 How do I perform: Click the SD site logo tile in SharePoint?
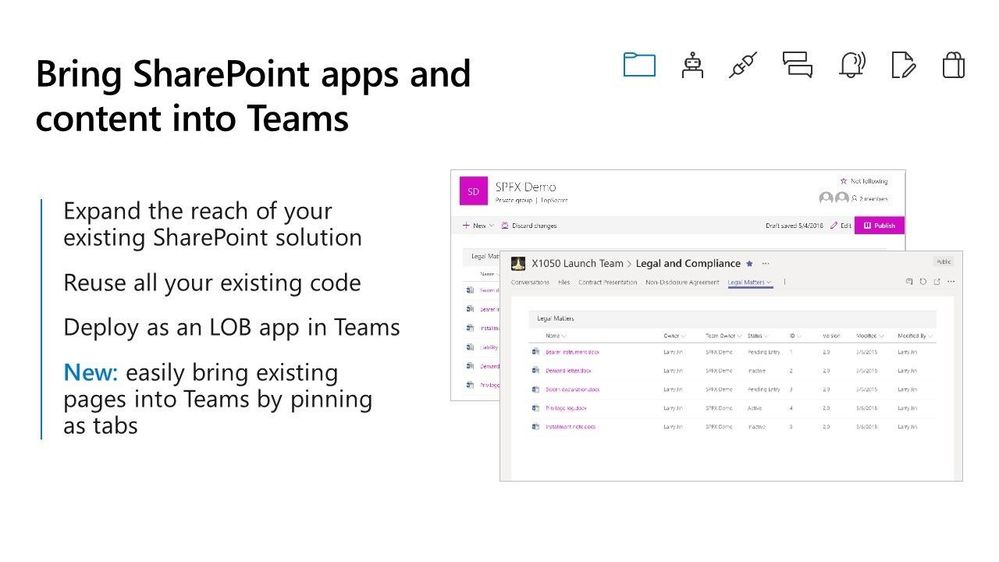pos(473,191)
